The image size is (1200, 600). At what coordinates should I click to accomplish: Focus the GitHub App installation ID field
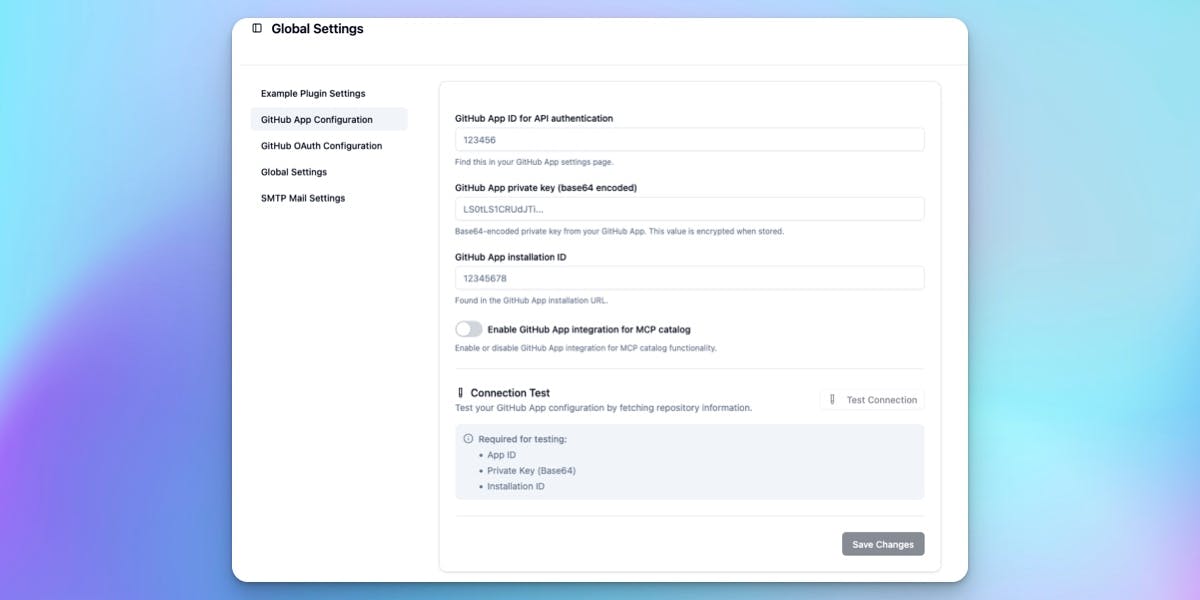click(x=689, y=278)
